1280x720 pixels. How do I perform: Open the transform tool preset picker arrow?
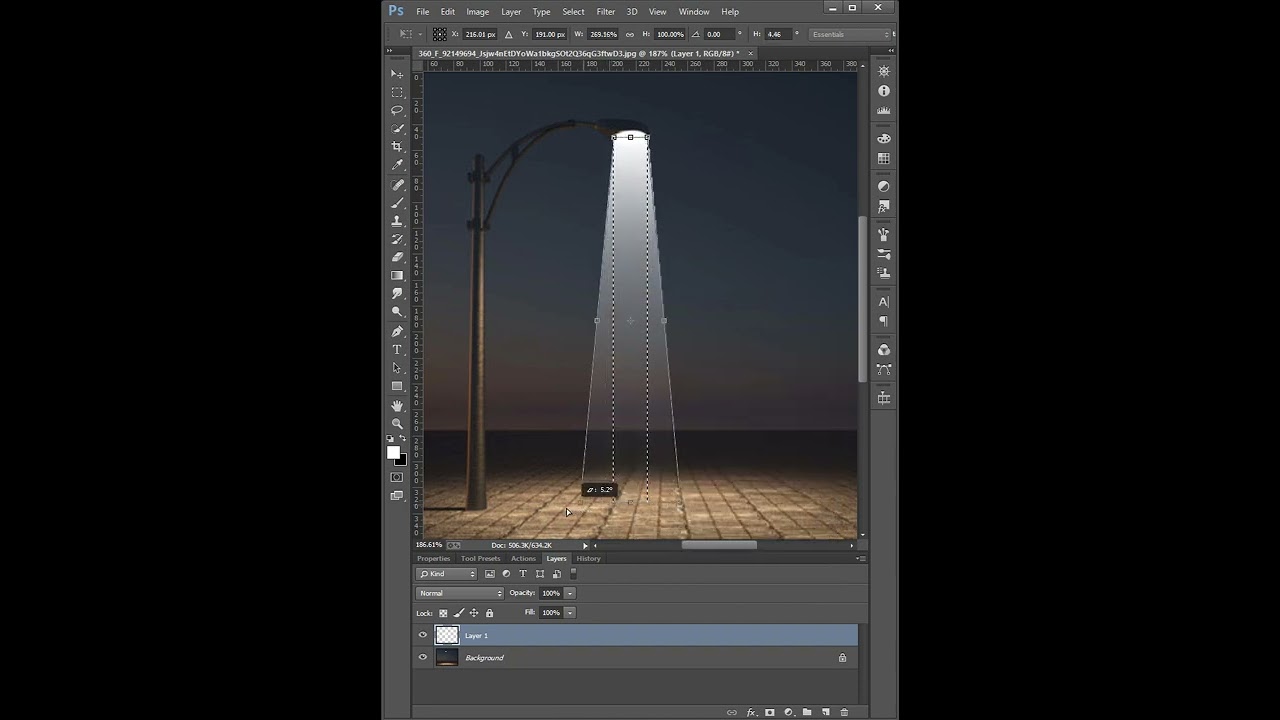419,34
